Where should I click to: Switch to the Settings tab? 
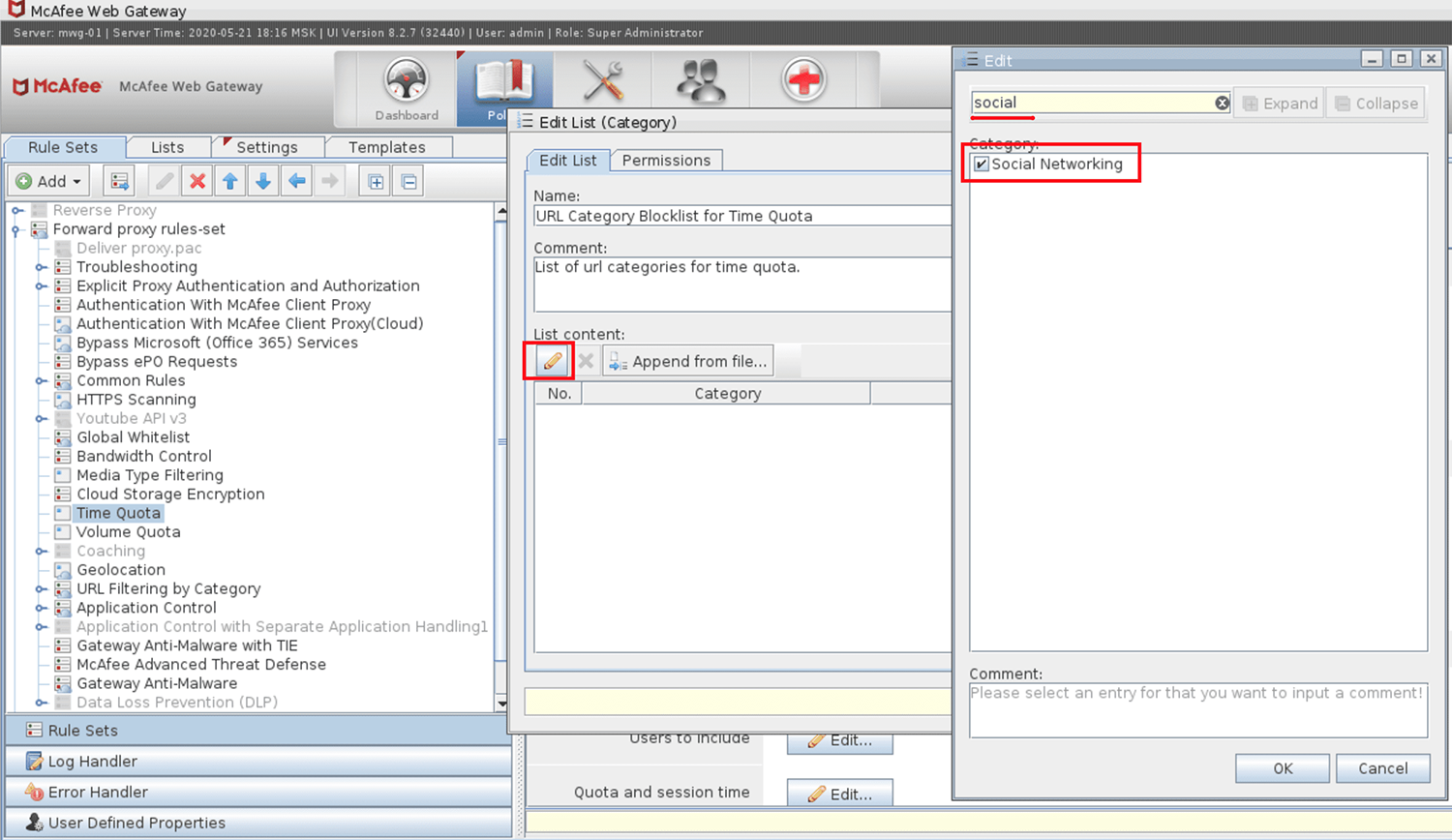click(x=267, y=147)
